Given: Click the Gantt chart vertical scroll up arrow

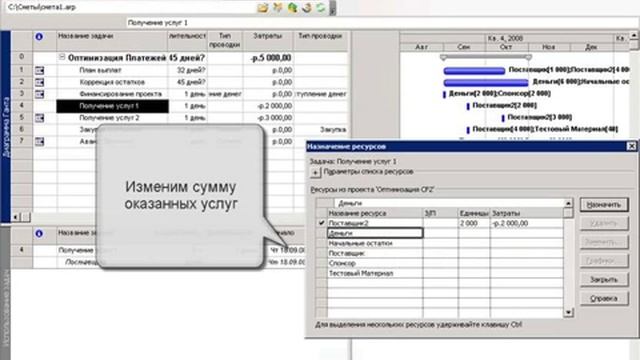Looking at the screenshot, I should pyautogui.click(x=634, y=36).
